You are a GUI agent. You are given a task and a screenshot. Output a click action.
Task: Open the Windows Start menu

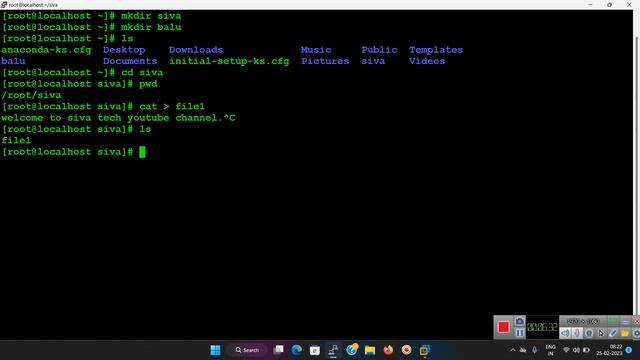point(215,350)
